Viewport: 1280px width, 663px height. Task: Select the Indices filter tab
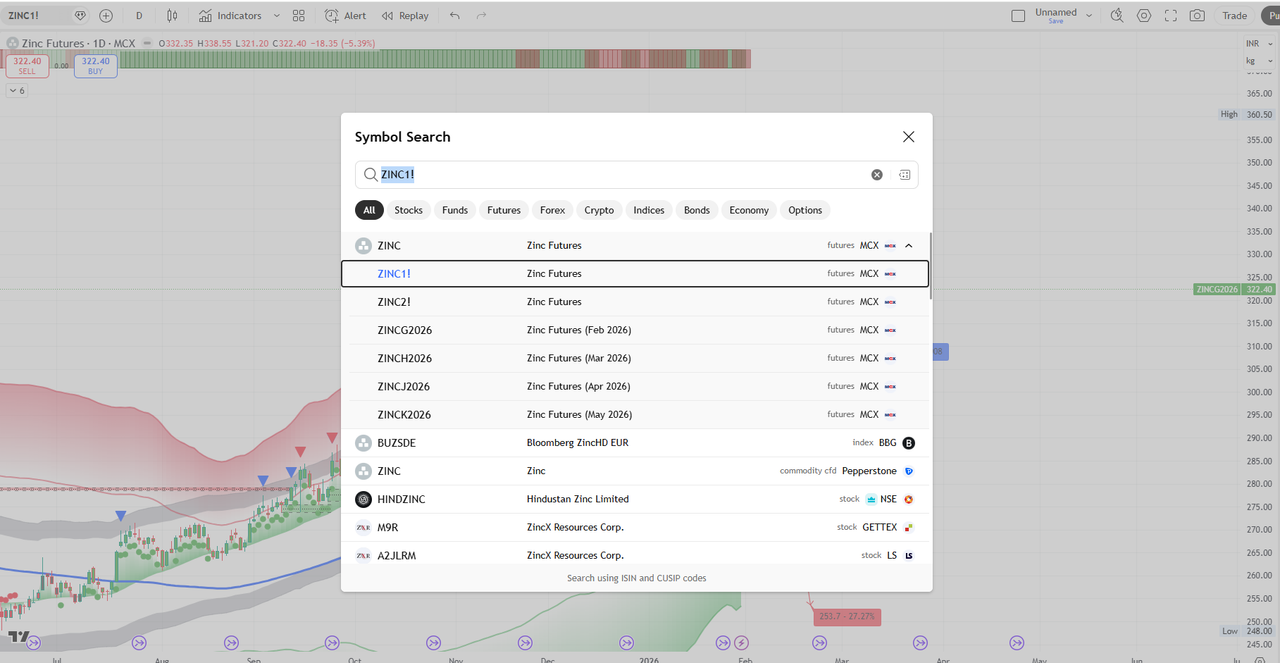(x=649, y=210)
